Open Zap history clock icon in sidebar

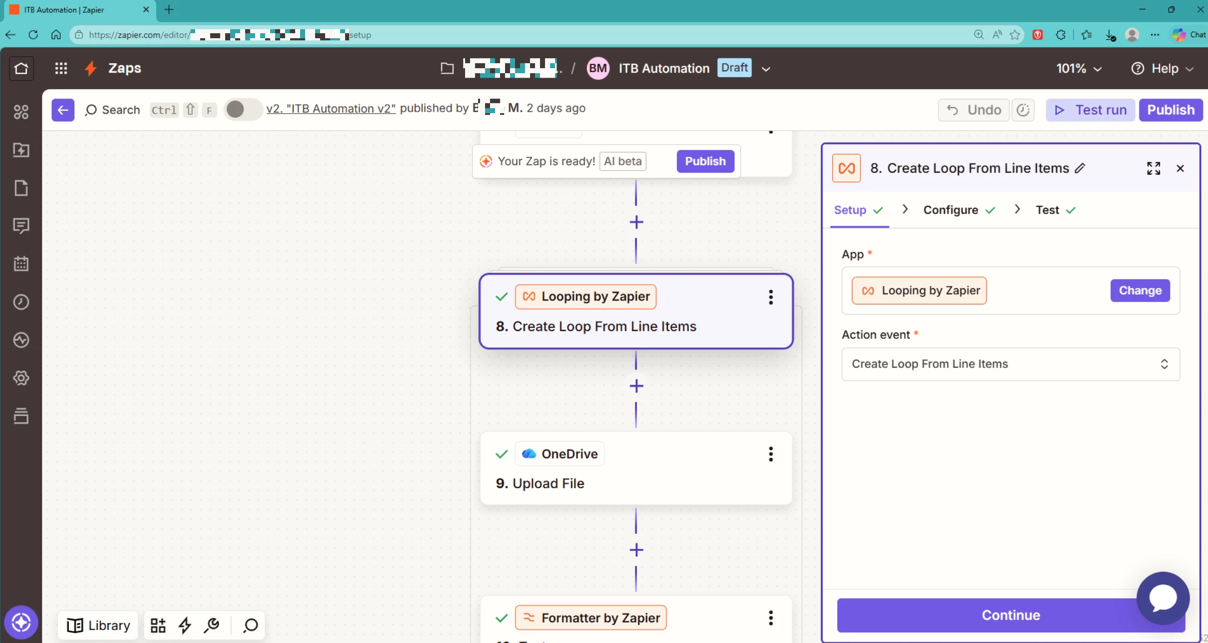tap(21, 302)
